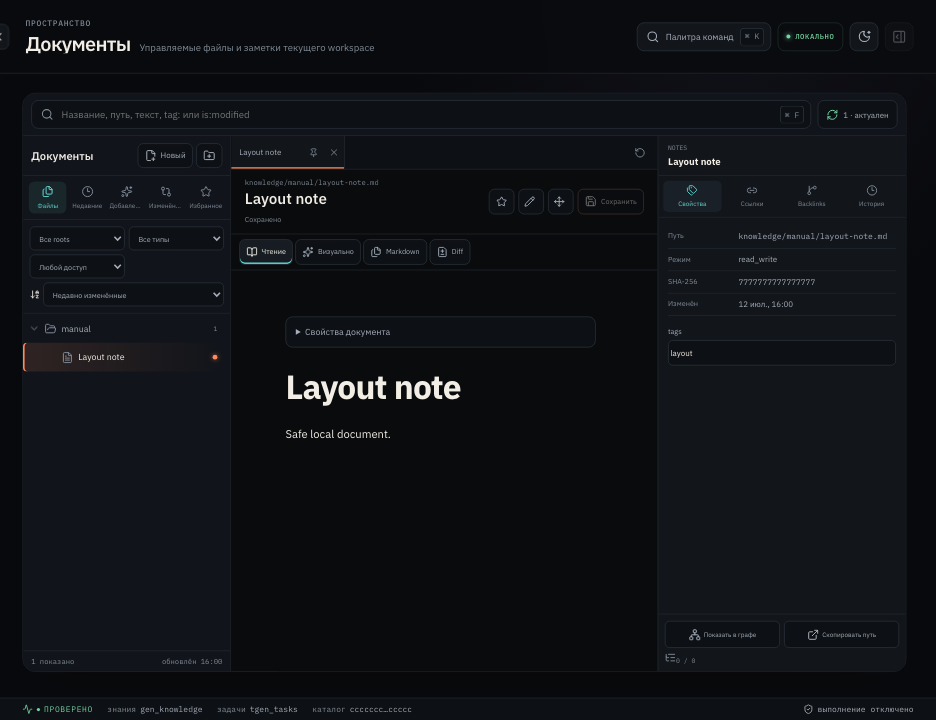Toggle the sort direction icon

coord(35,294)
